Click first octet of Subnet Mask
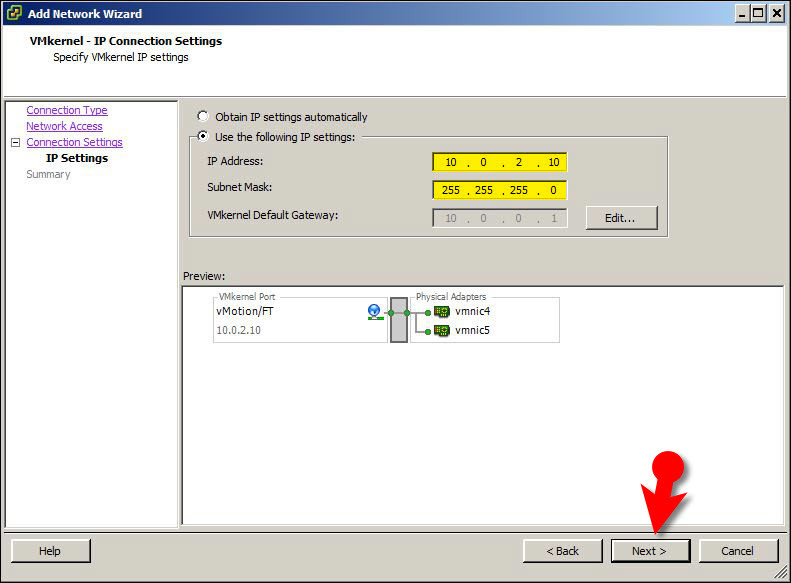 [x=450, y=190]
